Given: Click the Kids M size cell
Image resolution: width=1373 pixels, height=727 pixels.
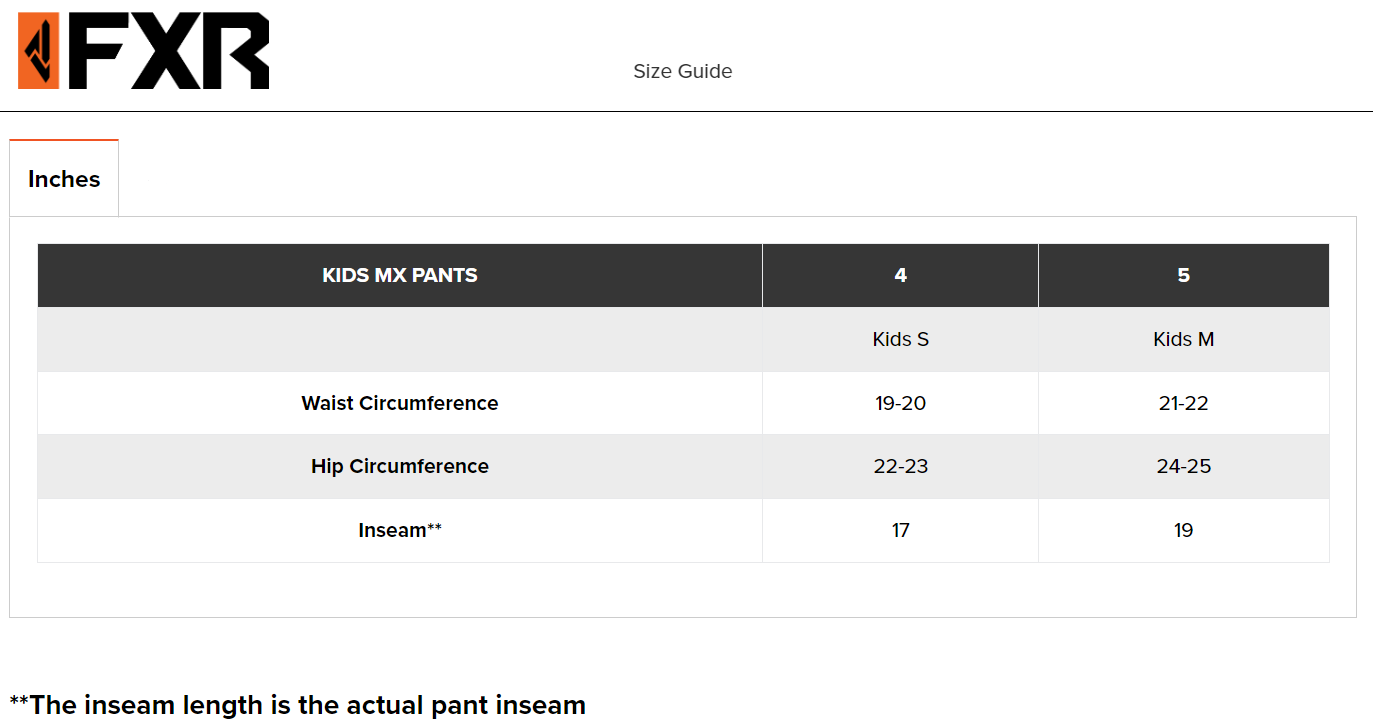Looking at the screenshot, I should tap(1183, 339).
